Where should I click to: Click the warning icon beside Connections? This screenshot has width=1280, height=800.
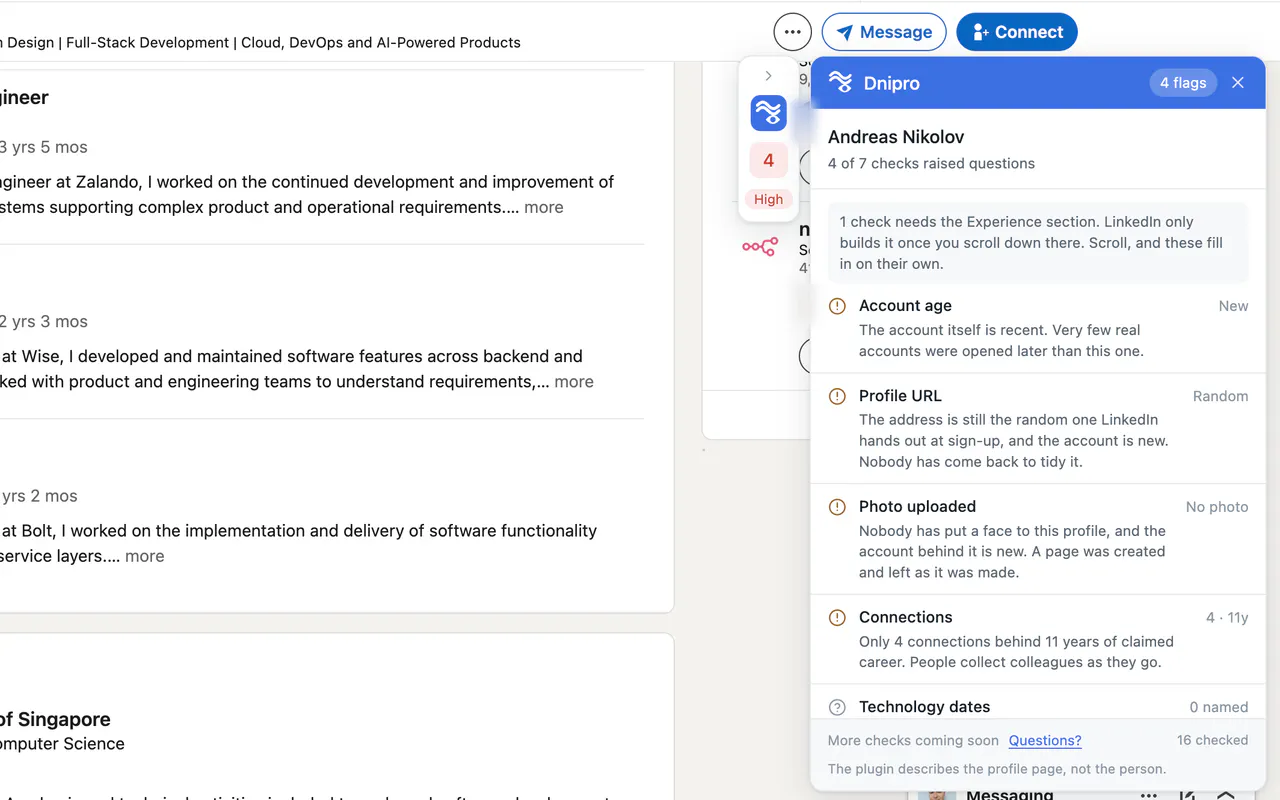pos(838,618)
